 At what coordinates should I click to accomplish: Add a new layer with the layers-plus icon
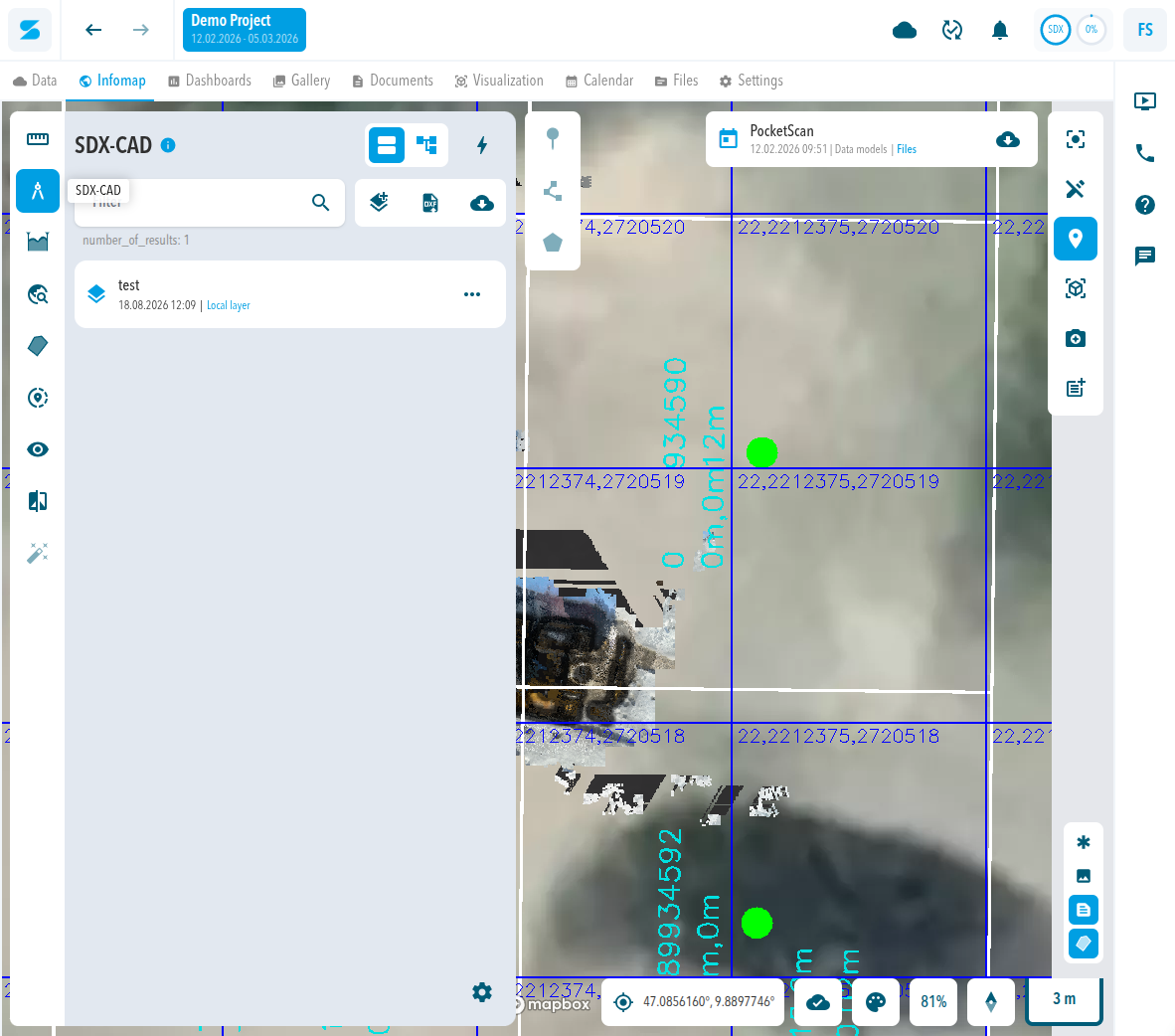(379, 203)
